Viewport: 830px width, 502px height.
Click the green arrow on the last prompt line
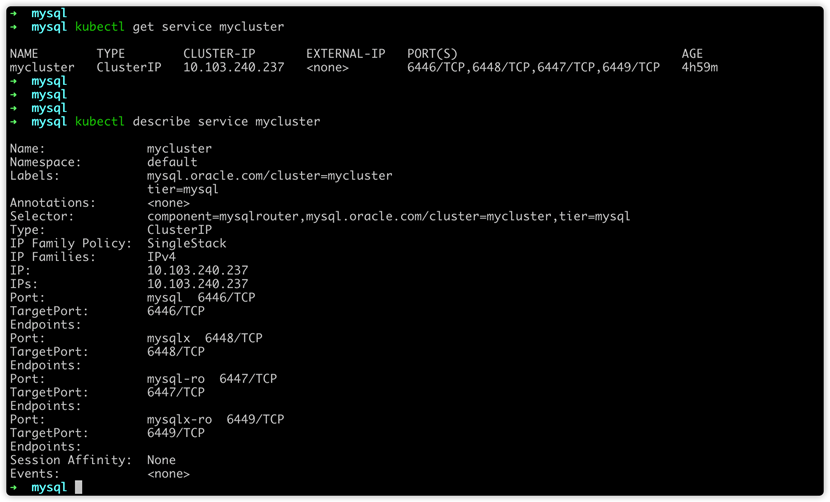[14, 487]
